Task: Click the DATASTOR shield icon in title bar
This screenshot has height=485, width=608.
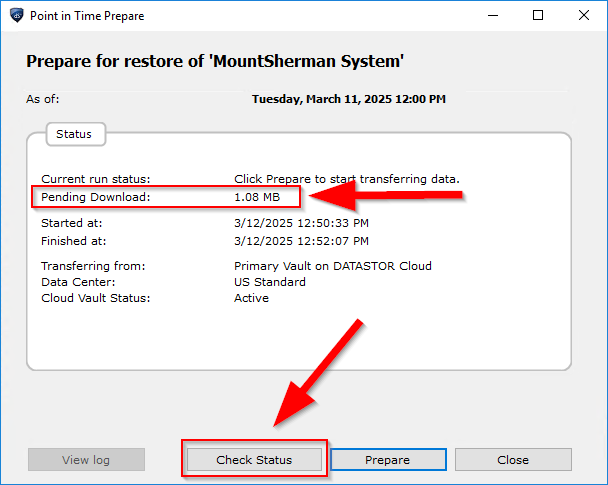Action: [x=17, y=16]
